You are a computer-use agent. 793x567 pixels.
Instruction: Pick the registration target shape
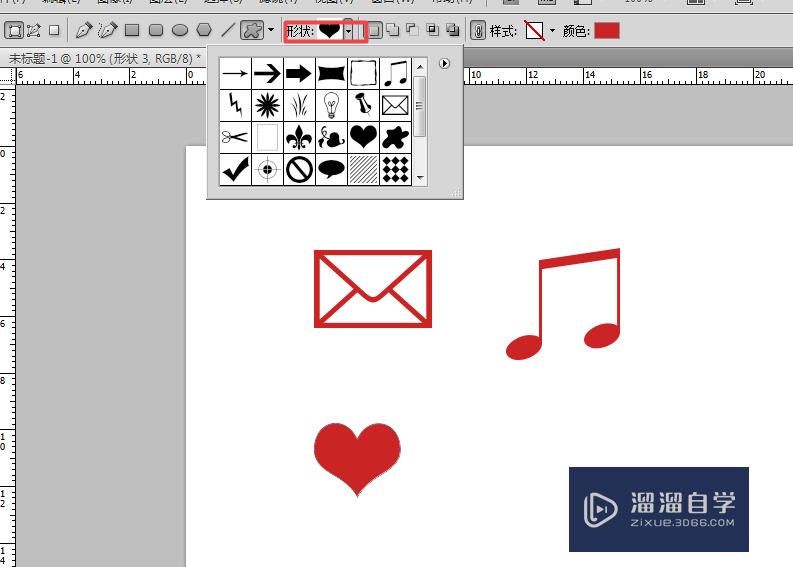tap(267, 169)
